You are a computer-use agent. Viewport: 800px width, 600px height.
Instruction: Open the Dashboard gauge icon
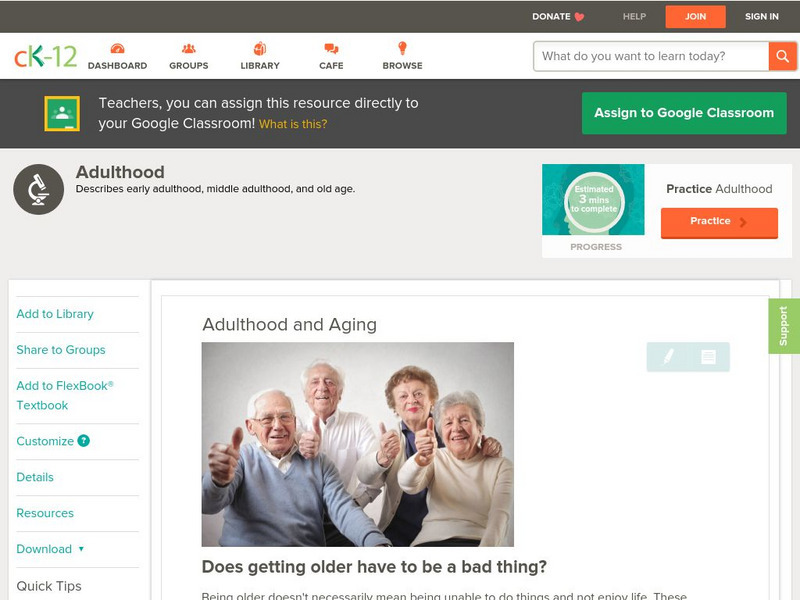[117, 48]
